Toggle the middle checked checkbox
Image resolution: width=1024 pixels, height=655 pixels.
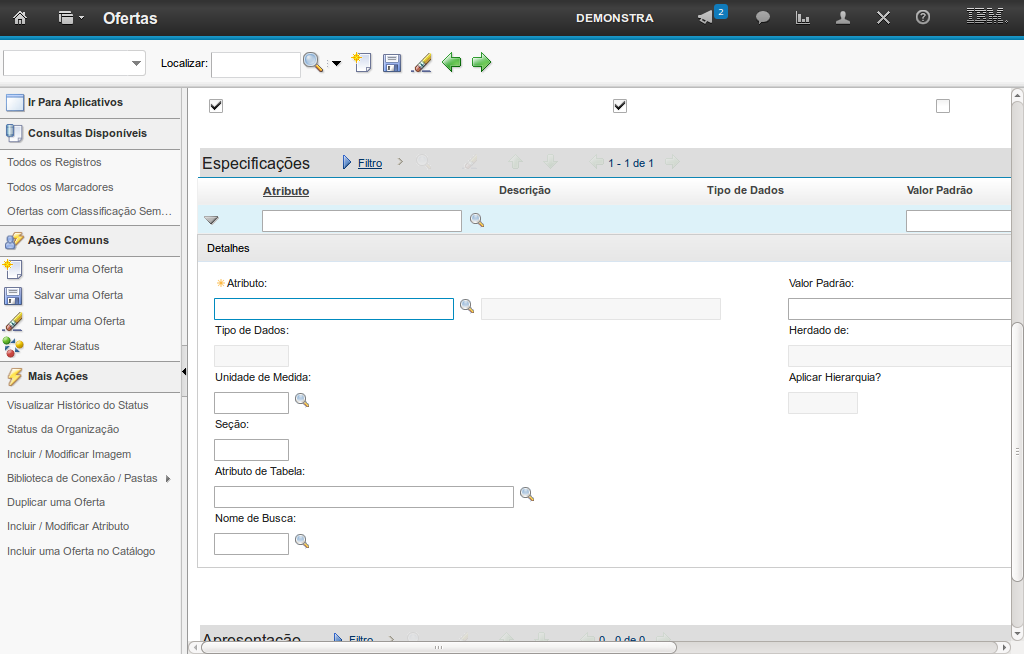tap(620, 106)
